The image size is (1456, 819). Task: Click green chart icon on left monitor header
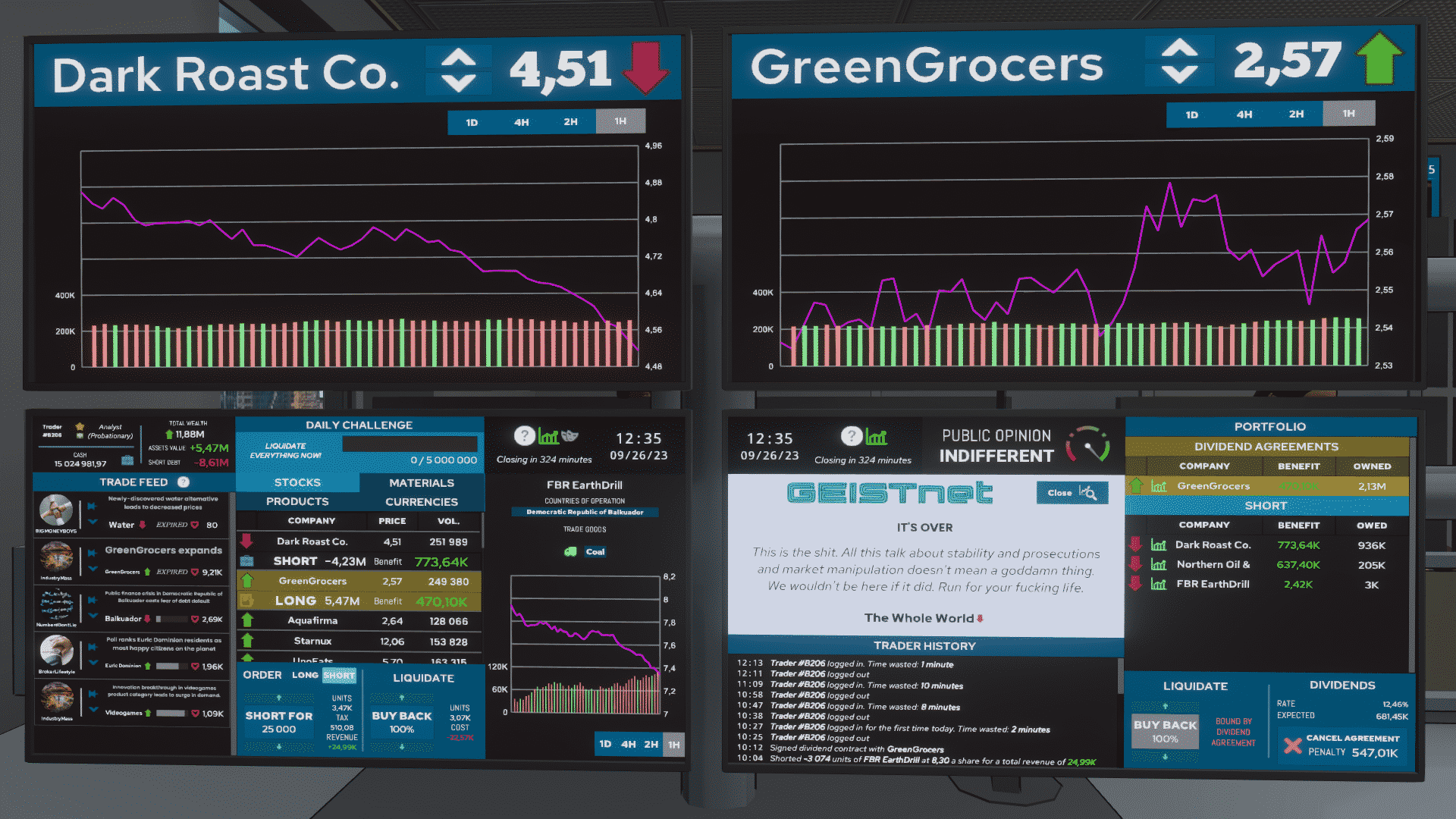[548, 436]
